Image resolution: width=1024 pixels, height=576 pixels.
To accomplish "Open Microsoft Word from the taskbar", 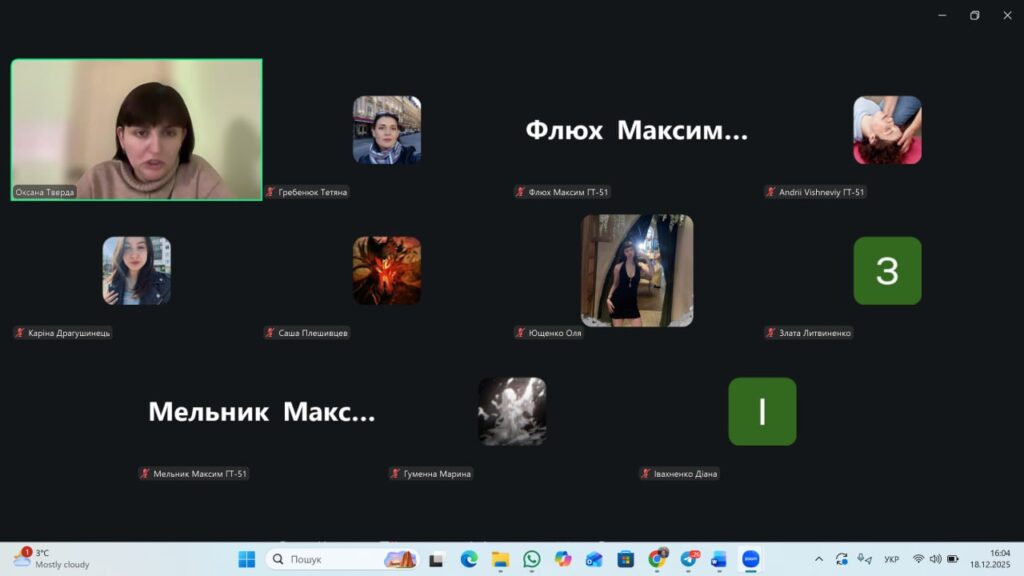I will click(x=719, y=559).
